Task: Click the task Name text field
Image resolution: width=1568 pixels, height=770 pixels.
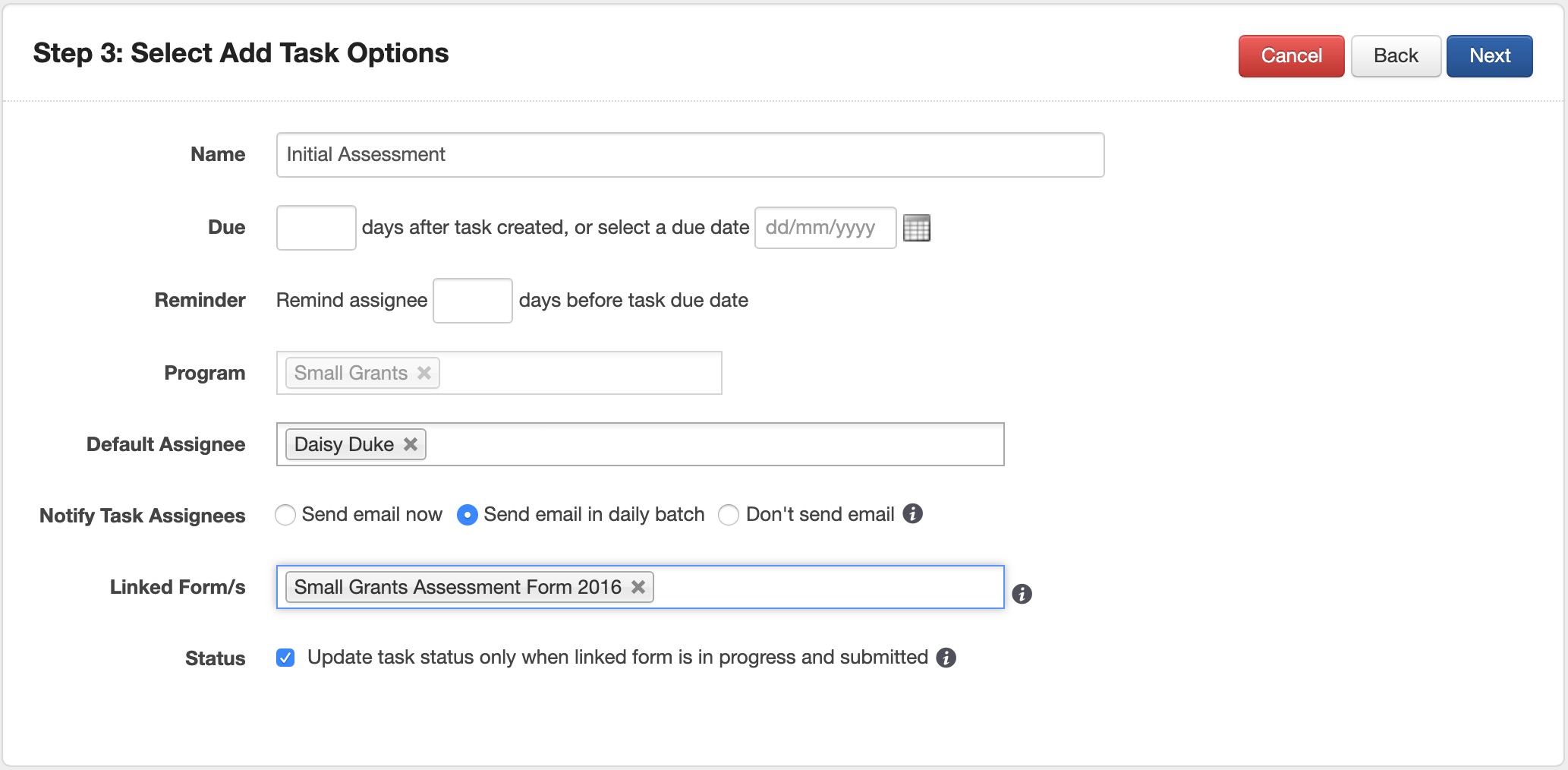Action: coord(690,155)
